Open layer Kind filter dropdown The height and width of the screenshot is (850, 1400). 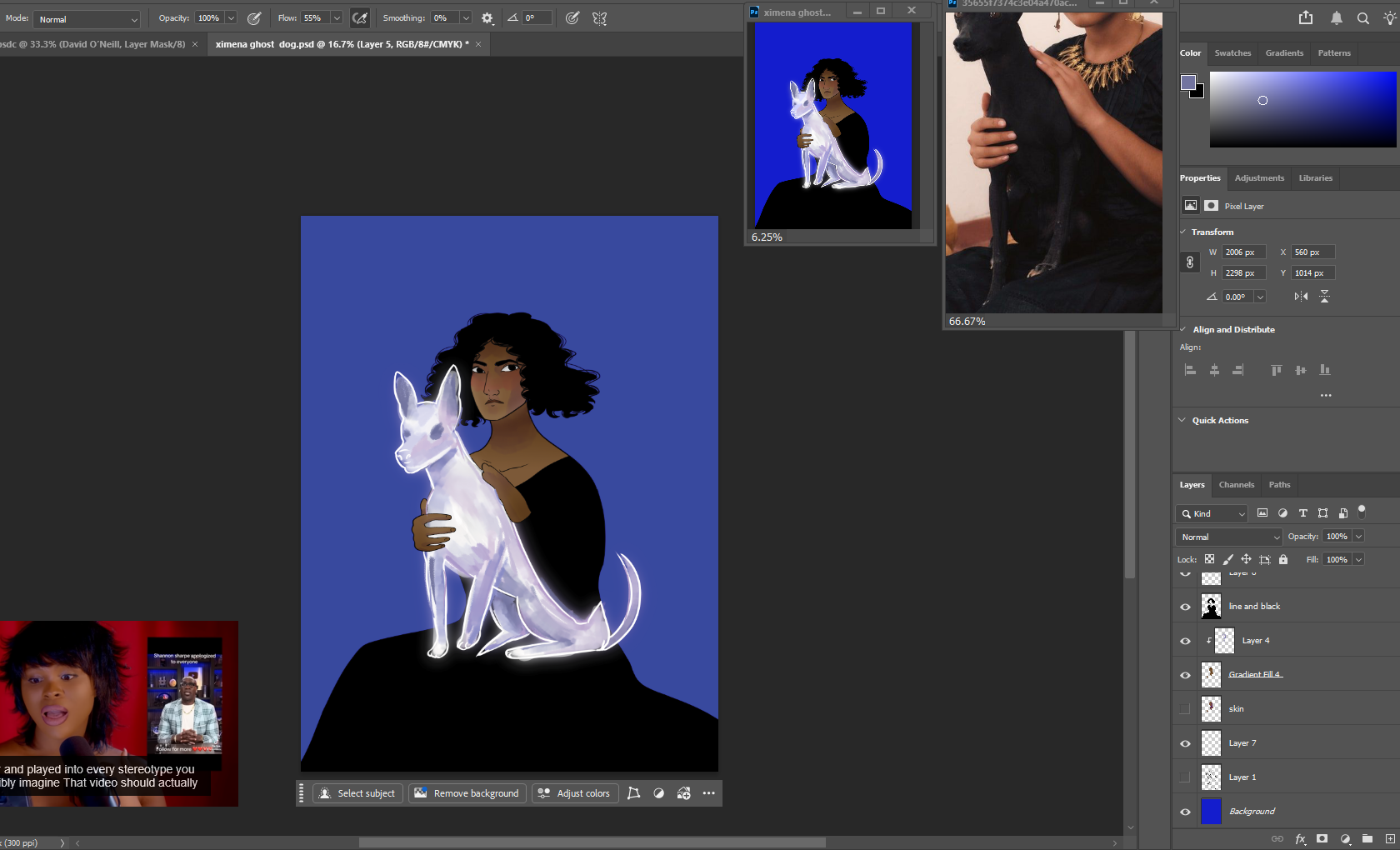point(1212,513)
